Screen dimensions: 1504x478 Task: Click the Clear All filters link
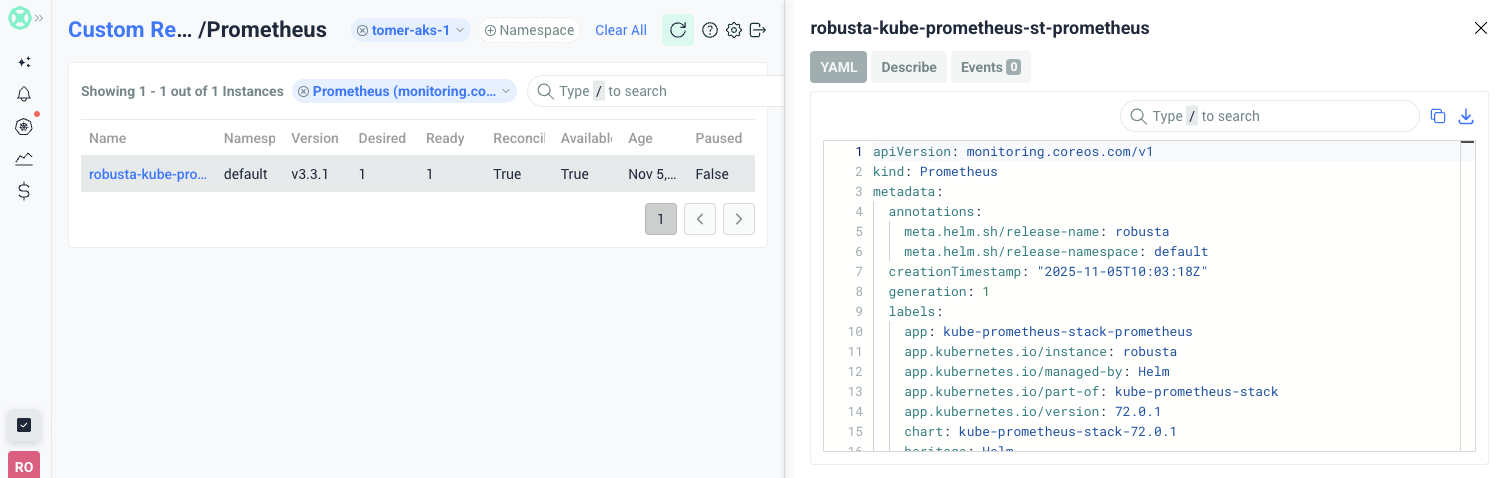click(620, 30)
